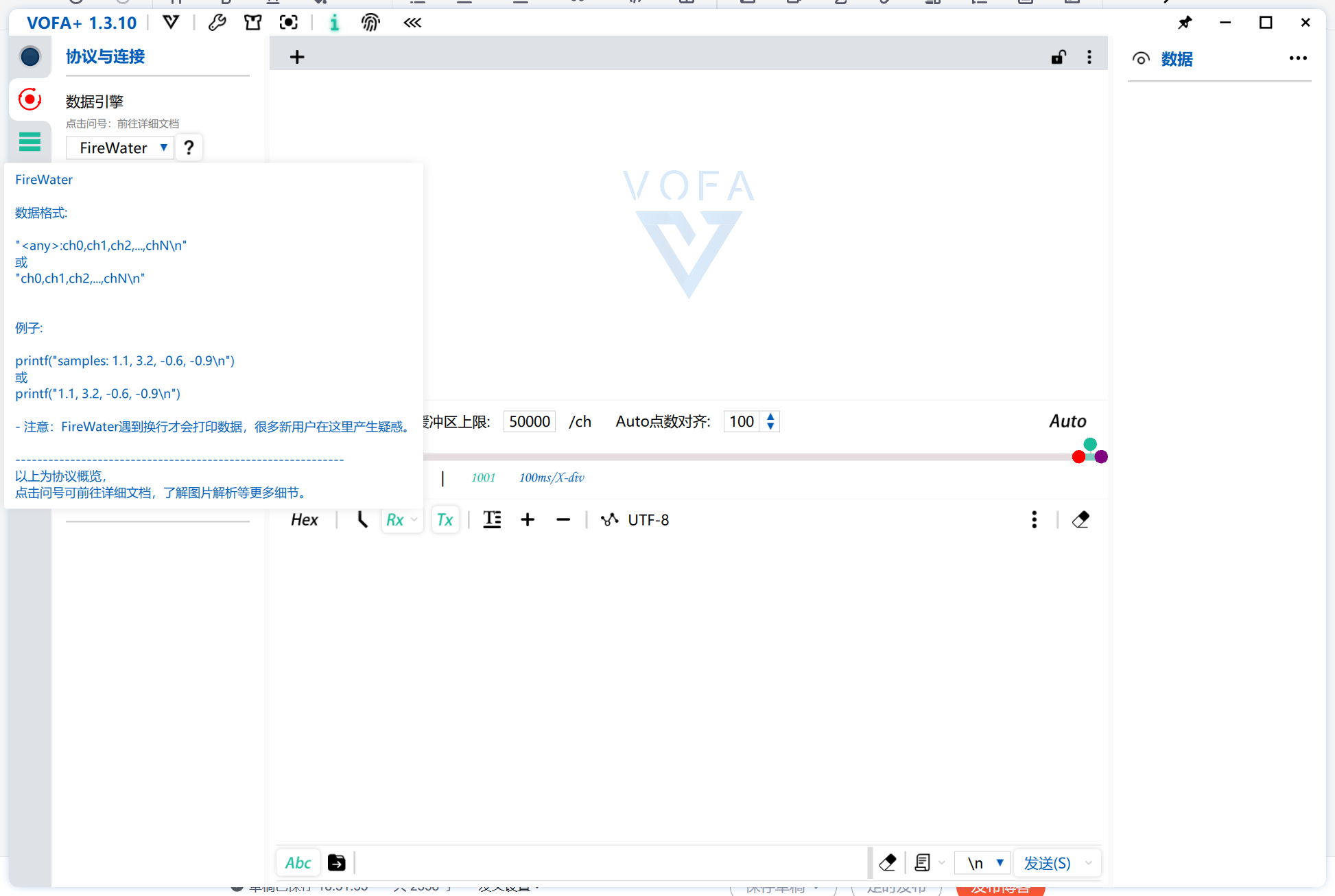1335x896 pixels.
Task: Click the Tx transmit channel icon
Action: point(443,518)
